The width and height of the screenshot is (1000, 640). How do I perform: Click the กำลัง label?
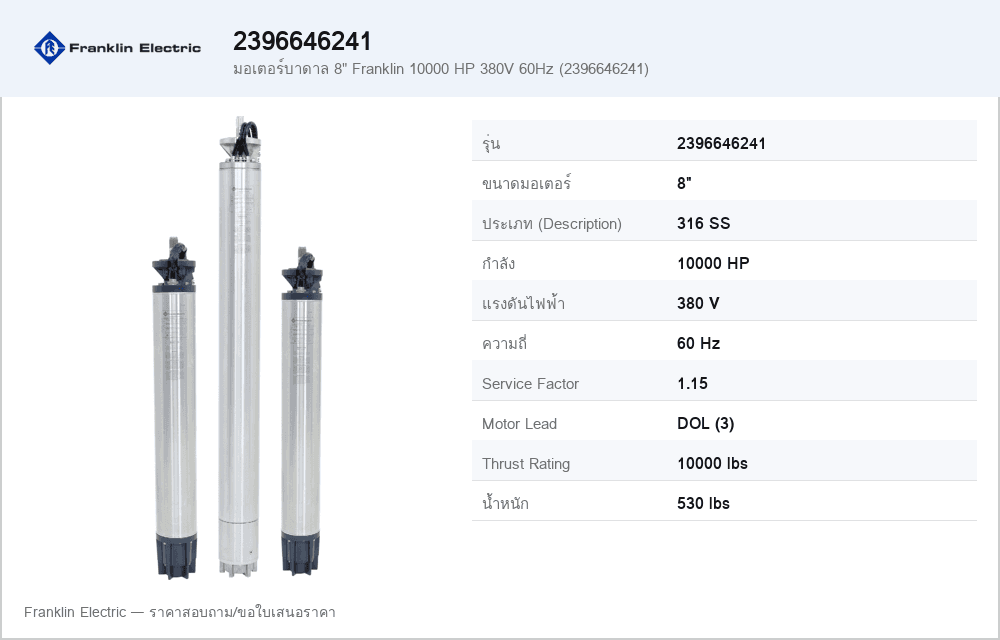point(498,264)
